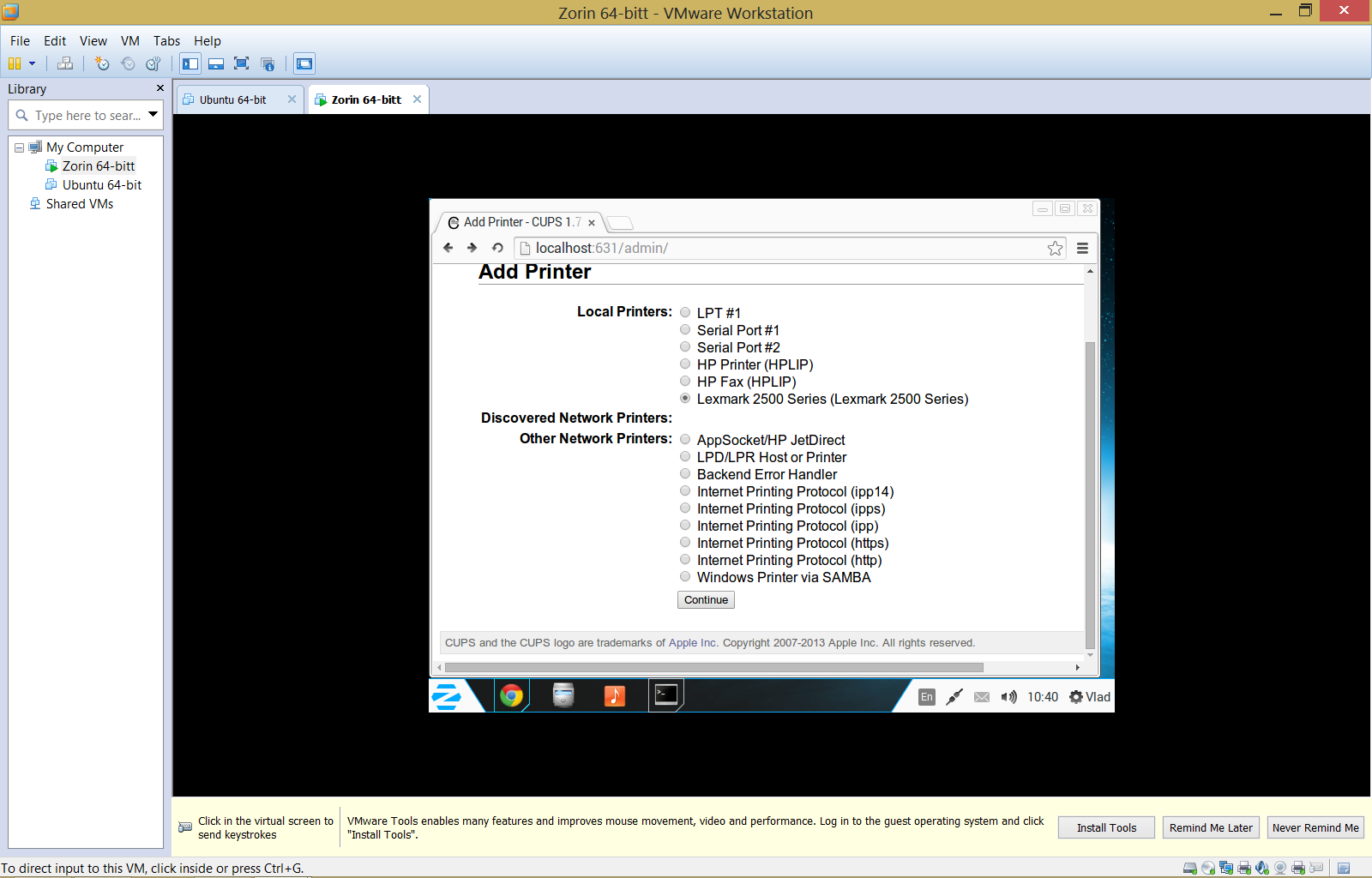Screen dimensions: 1372x878
Task: Switch to the Ubuntu 64-bit tab
Action: tap(232, 99)
